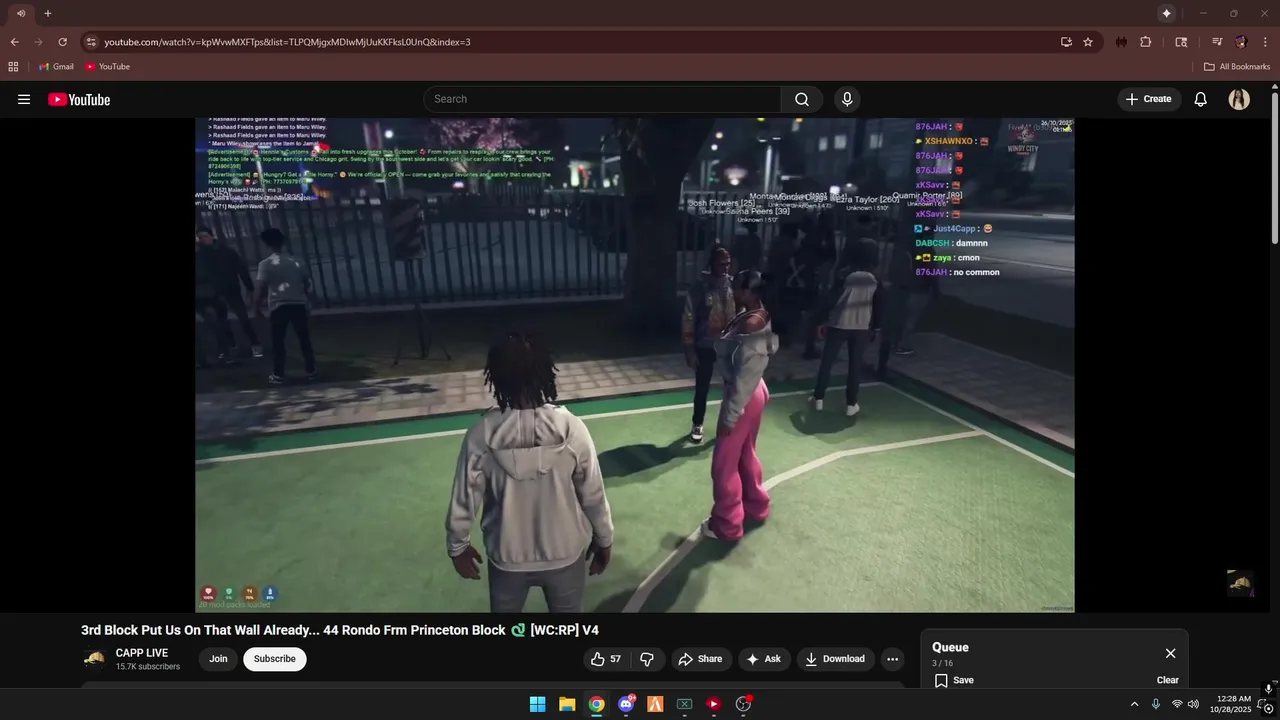Image resolution: width=1280 pixels, height=720 pixels.
Task: Open the Create menu
Action: coord(1148,99)
